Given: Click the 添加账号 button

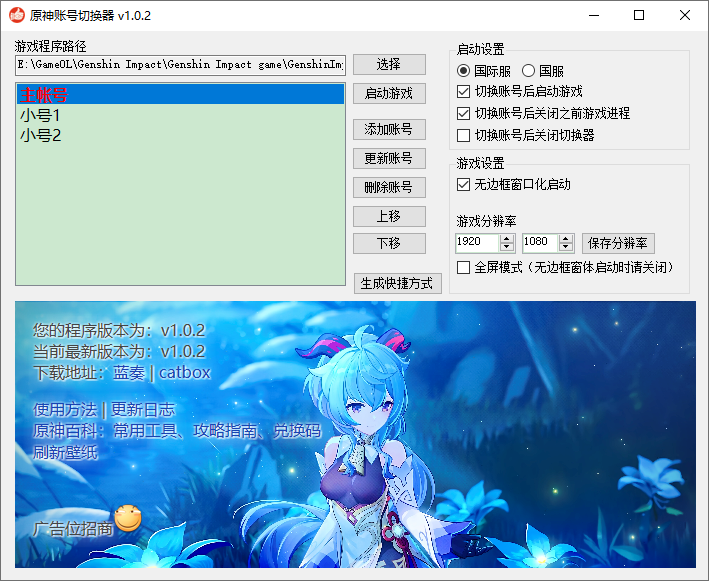Looking at the screenshot, I should pos(389,130).
